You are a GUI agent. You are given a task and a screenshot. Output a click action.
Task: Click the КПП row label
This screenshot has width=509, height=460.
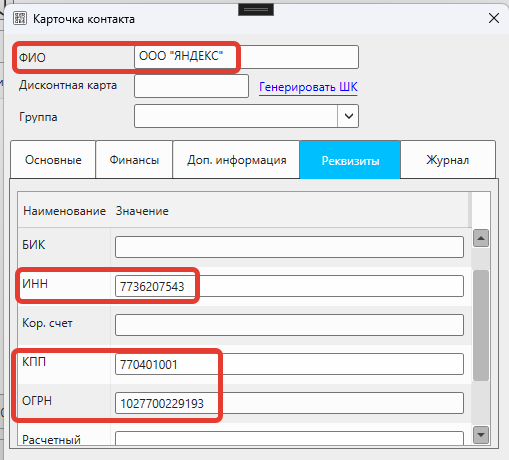(x=34, y=362)
